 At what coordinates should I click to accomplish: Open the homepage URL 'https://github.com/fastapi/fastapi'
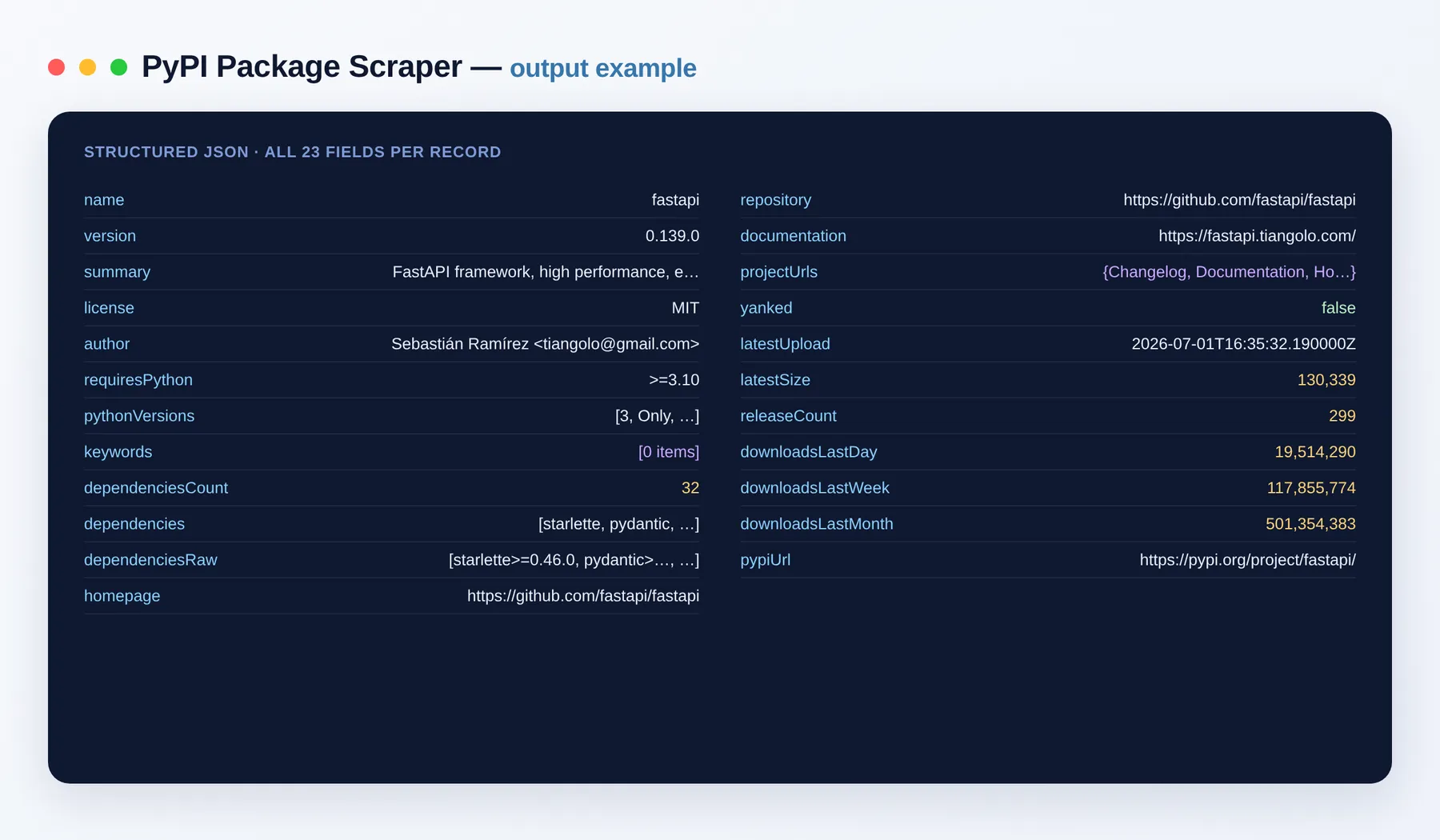(583, 596)
